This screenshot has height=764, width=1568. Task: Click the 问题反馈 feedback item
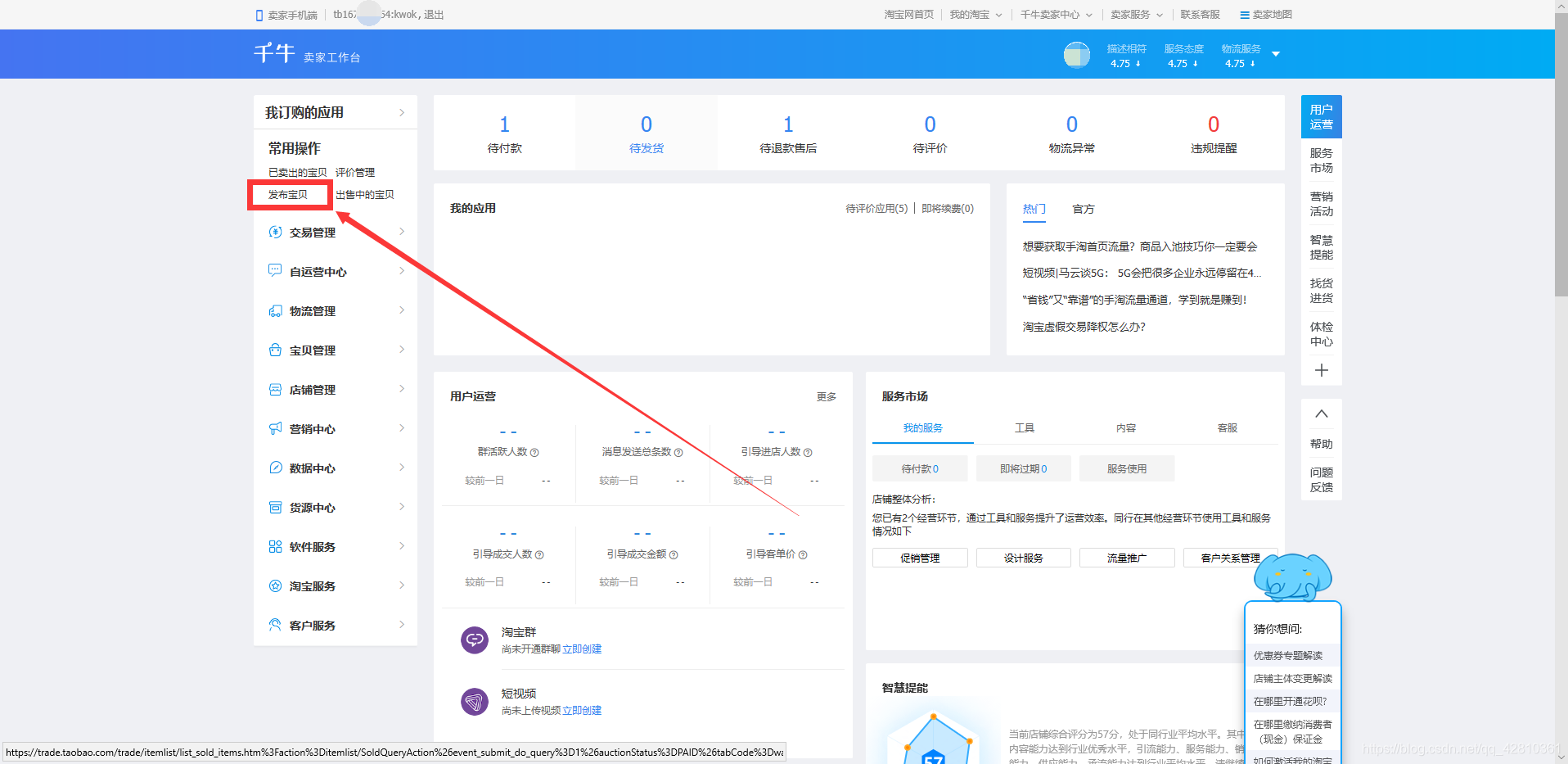(x=1321, y=480)
